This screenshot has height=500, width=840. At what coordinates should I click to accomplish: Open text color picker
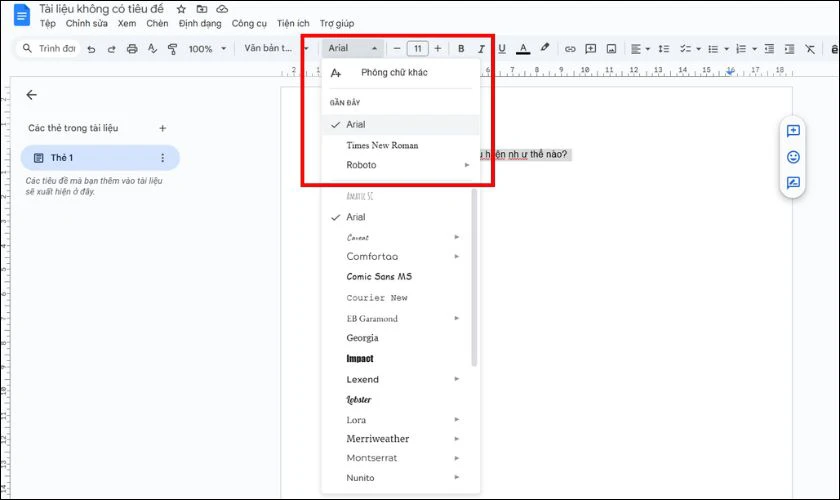point(523,49)
